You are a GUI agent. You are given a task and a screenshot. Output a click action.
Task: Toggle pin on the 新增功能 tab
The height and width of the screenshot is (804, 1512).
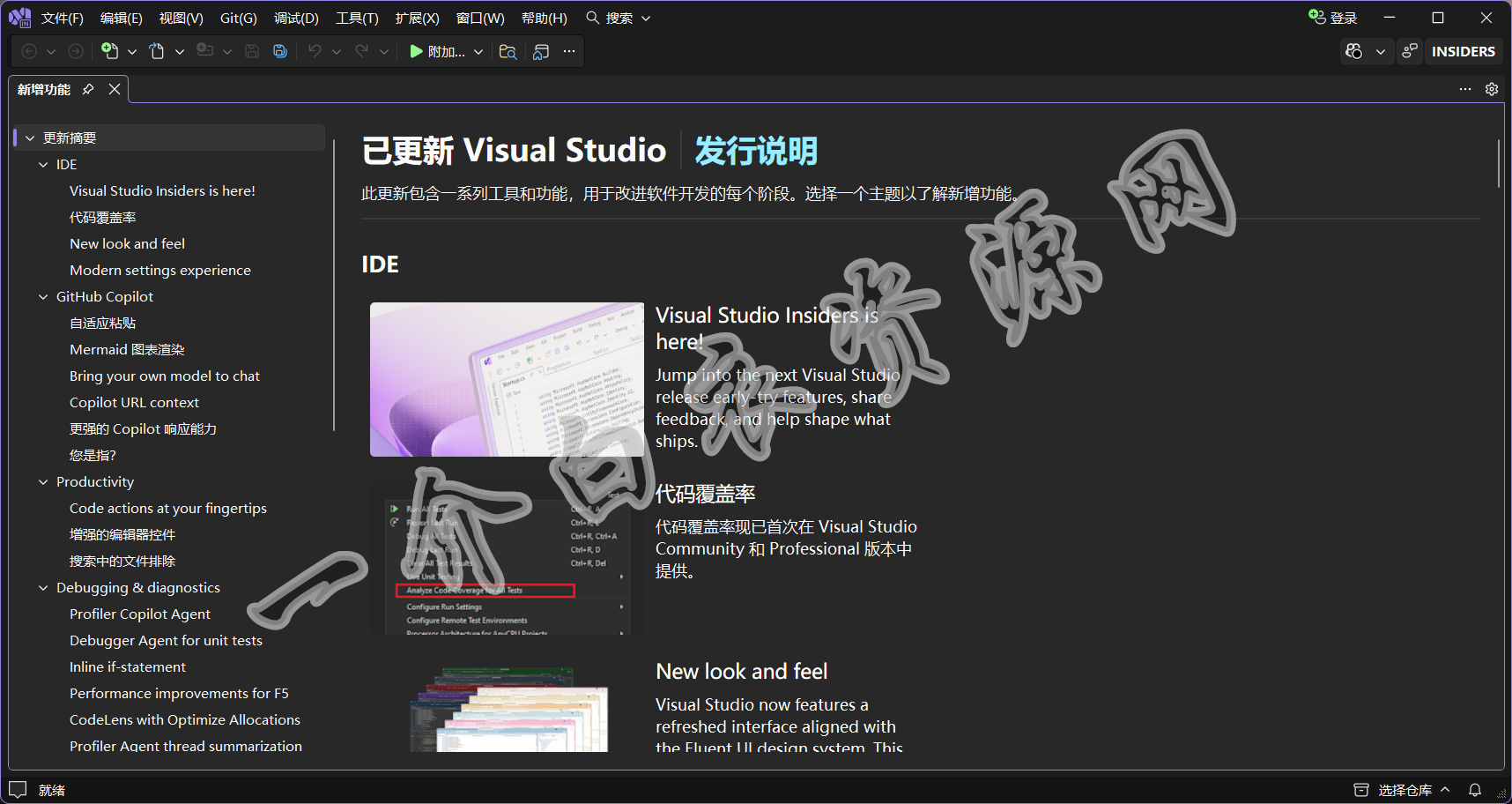click(88, 89)
